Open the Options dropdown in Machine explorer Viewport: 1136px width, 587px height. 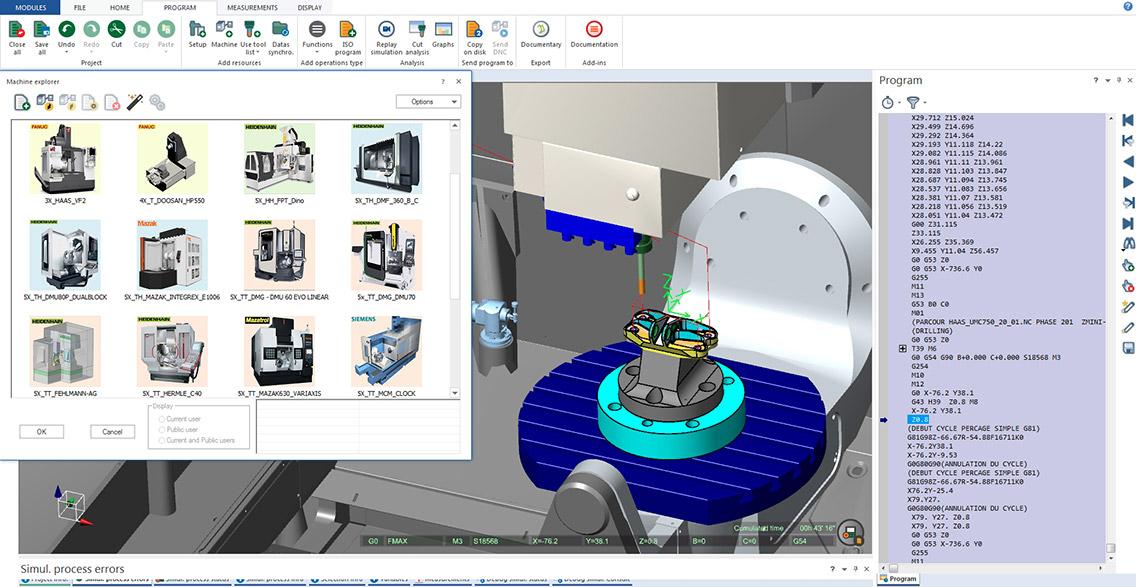[428, 101]
